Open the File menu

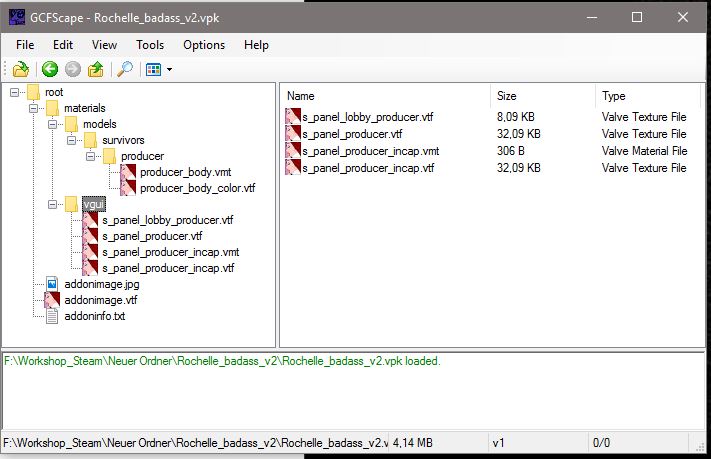tap(25, 45)
